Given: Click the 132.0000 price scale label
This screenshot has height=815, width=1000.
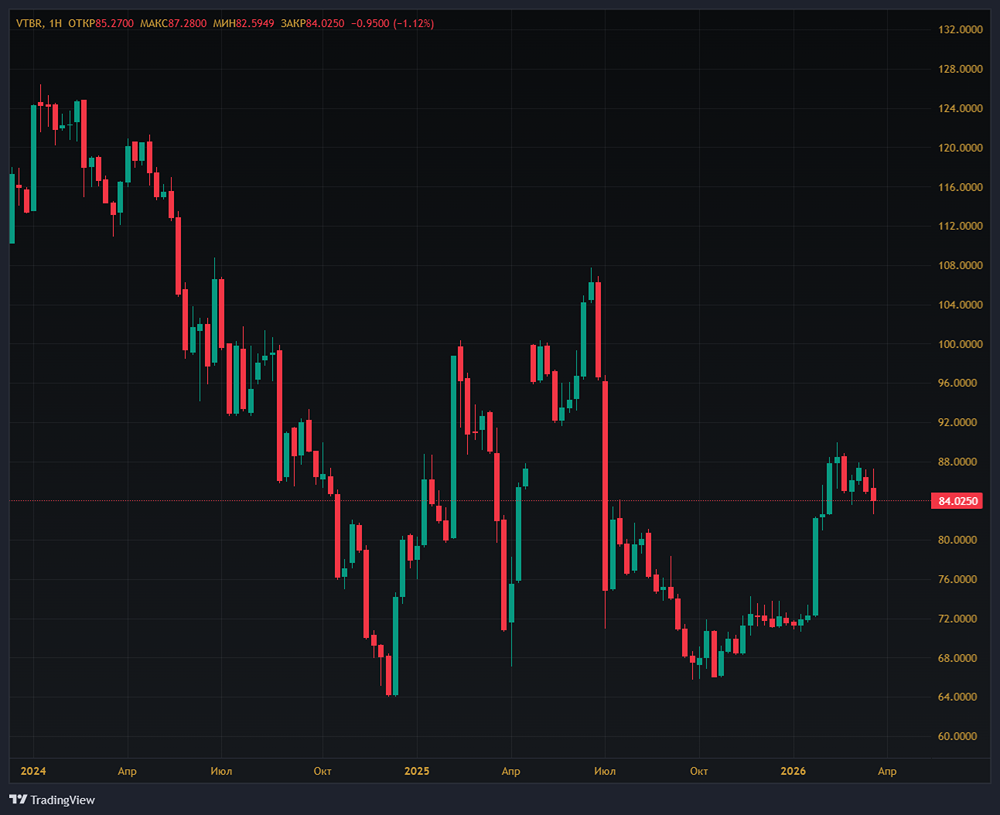Looking at the screenshot, I should [x=955, y=30].
